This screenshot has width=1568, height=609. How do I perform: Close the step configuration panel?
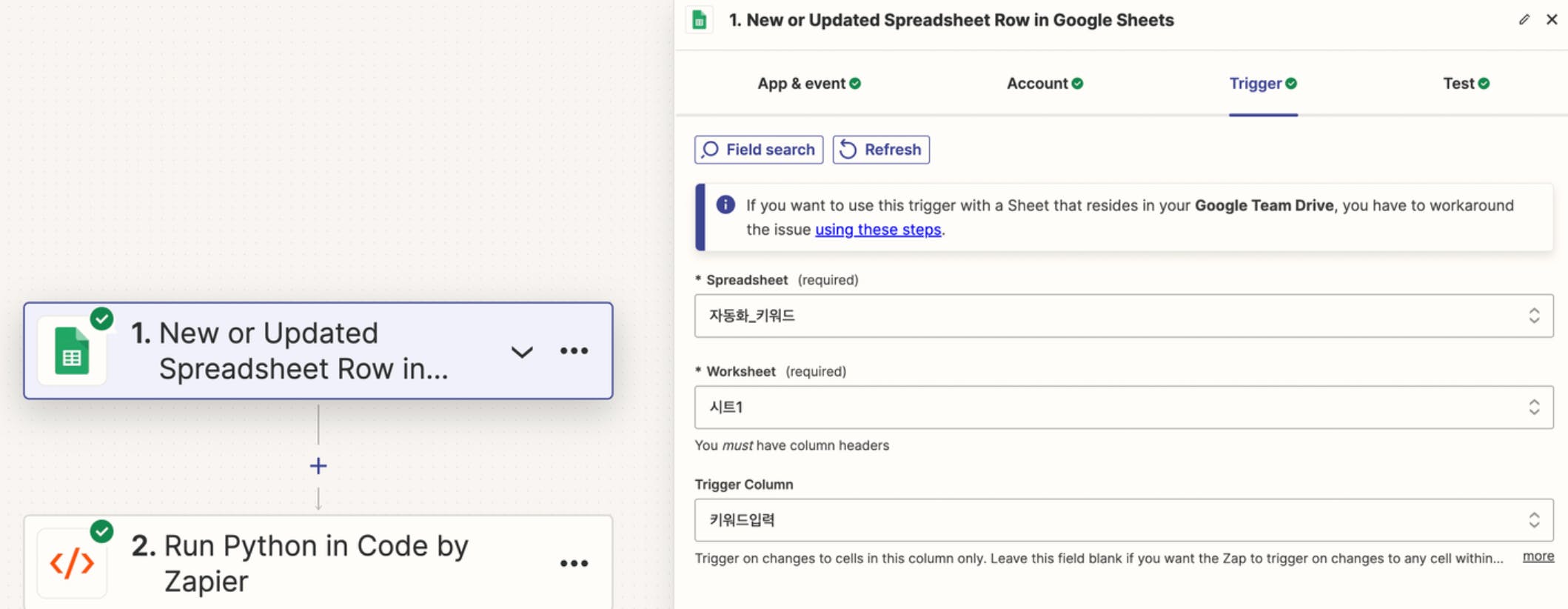click(x=1552, y=20)
